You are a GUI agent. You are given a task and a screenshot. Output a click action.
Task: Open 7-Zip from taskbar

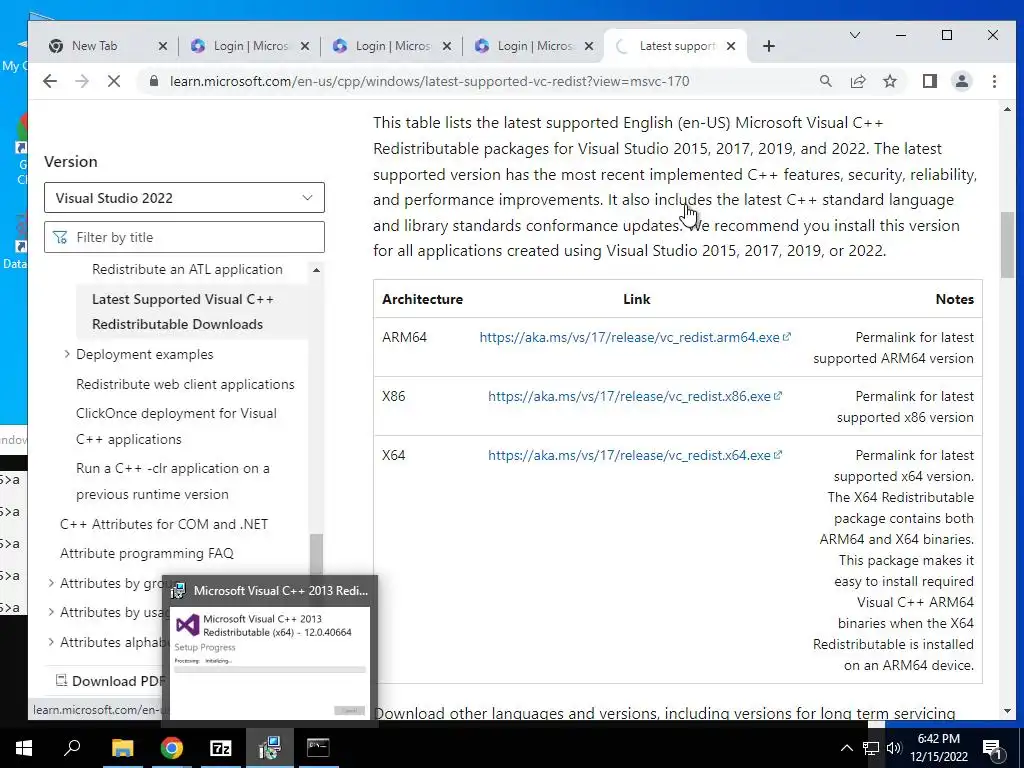(220, 748)
